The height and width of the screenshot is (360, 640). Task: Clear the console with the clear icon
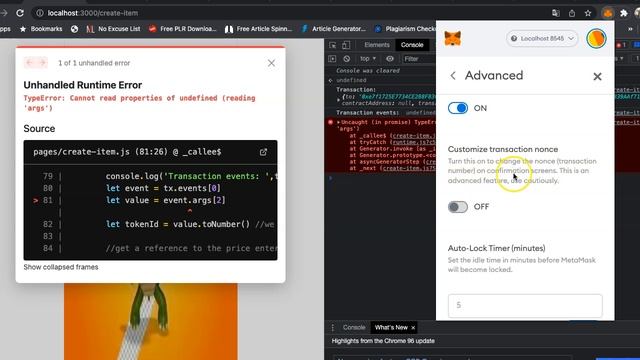pyautogui.click(x=347, y=59)
